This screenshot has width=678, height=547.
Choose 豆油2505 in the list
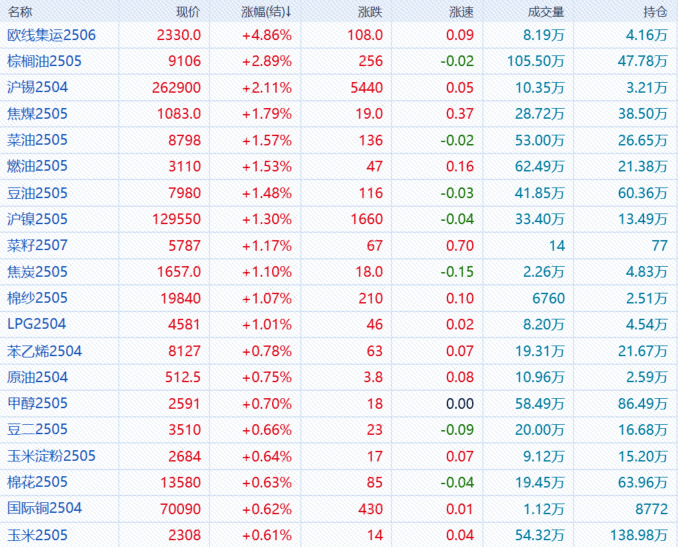[38, 192]
